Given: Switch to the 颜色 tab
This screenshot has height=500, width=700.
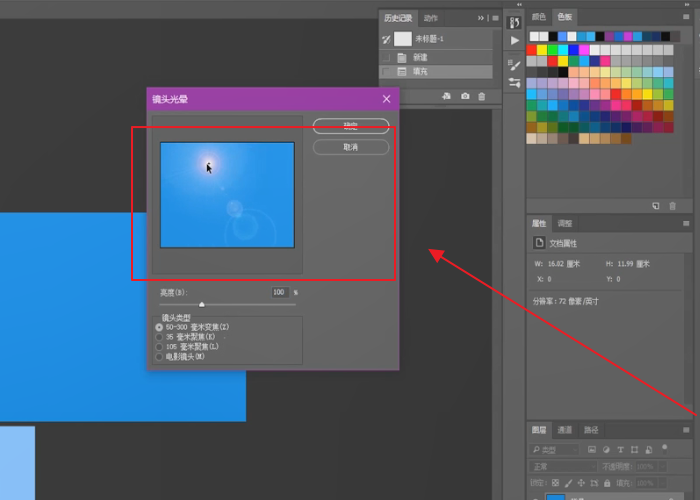Looking at the screenshot, I should 538,17.
